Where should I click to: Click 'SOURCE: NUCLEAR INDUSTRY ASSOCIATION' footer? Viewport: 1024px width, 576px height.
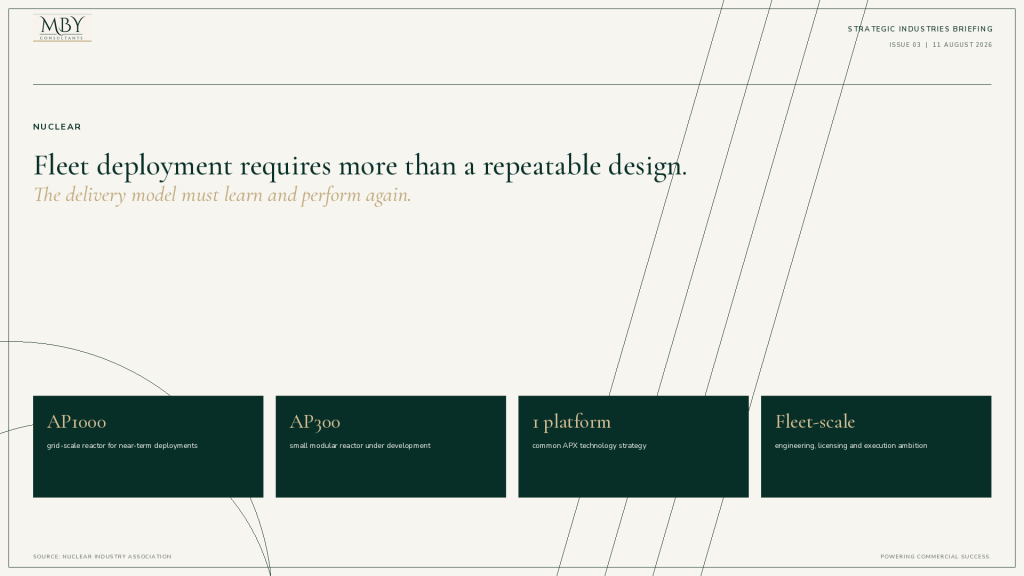102,556
